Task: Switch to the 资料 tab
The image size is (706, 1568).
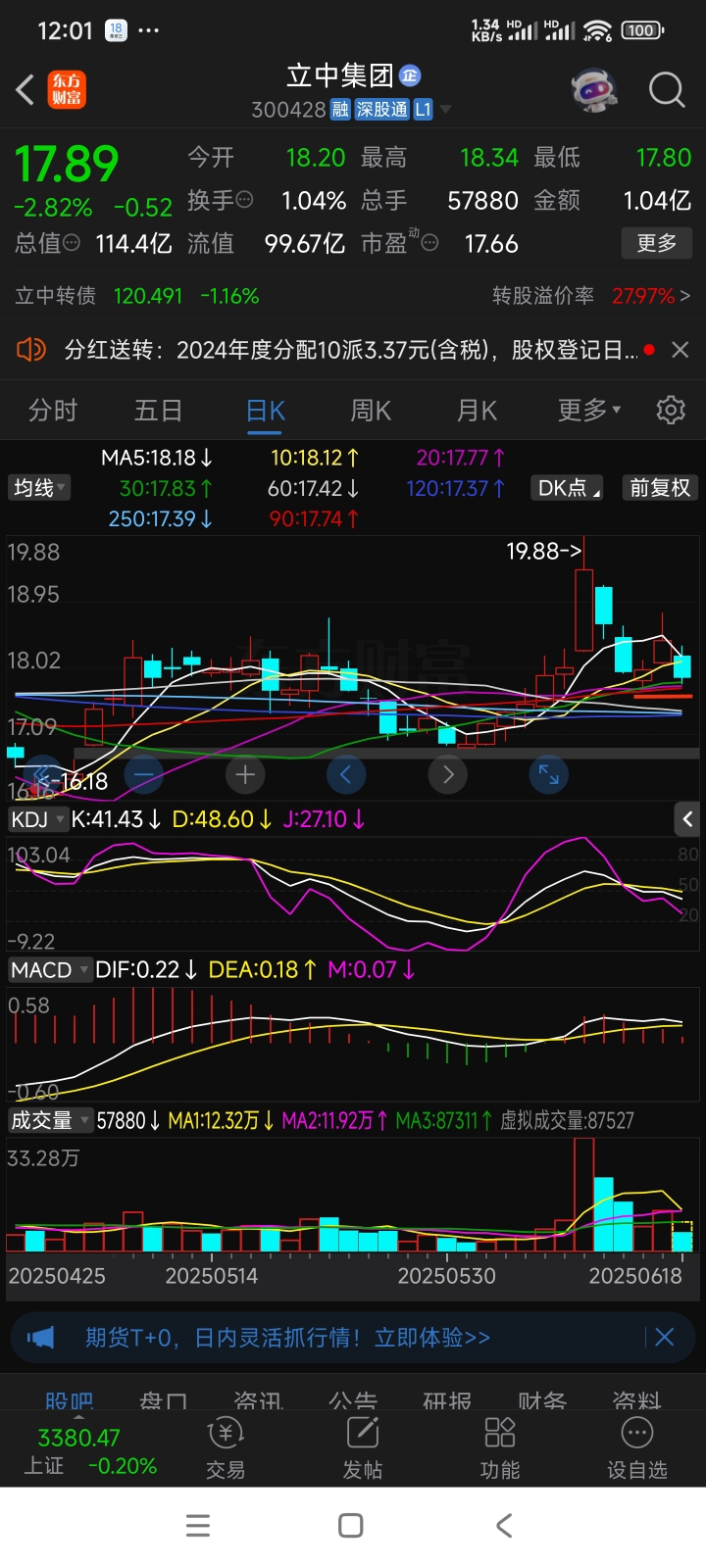Action: (x=636, y=1400)
